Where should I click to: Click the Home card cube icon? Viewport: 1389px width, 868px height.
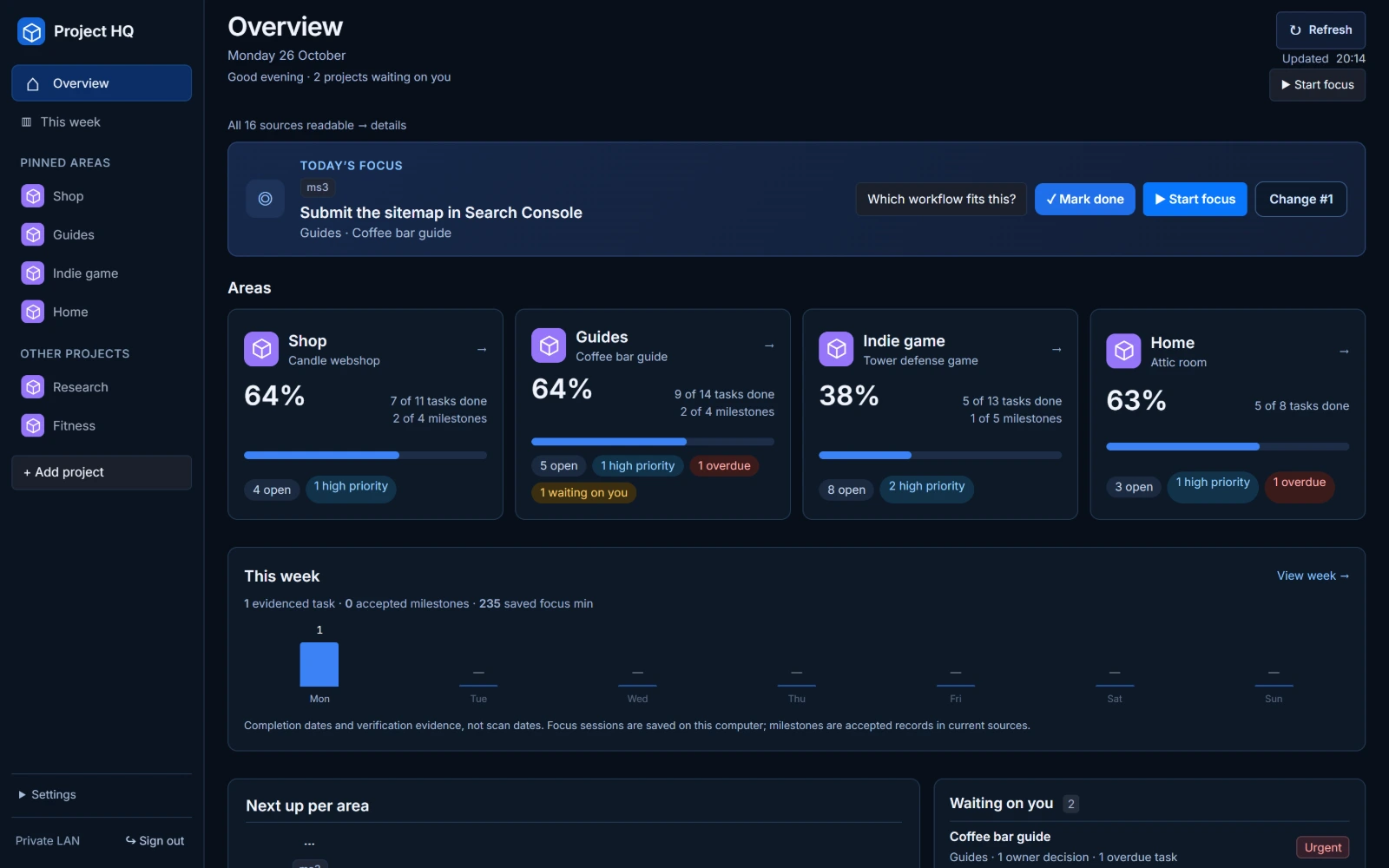(1123, 351)
